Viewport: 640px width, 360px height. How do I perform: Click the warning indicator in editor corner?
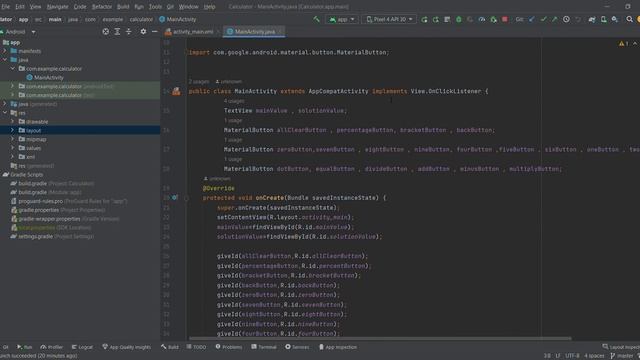click(x=623, y=43)
